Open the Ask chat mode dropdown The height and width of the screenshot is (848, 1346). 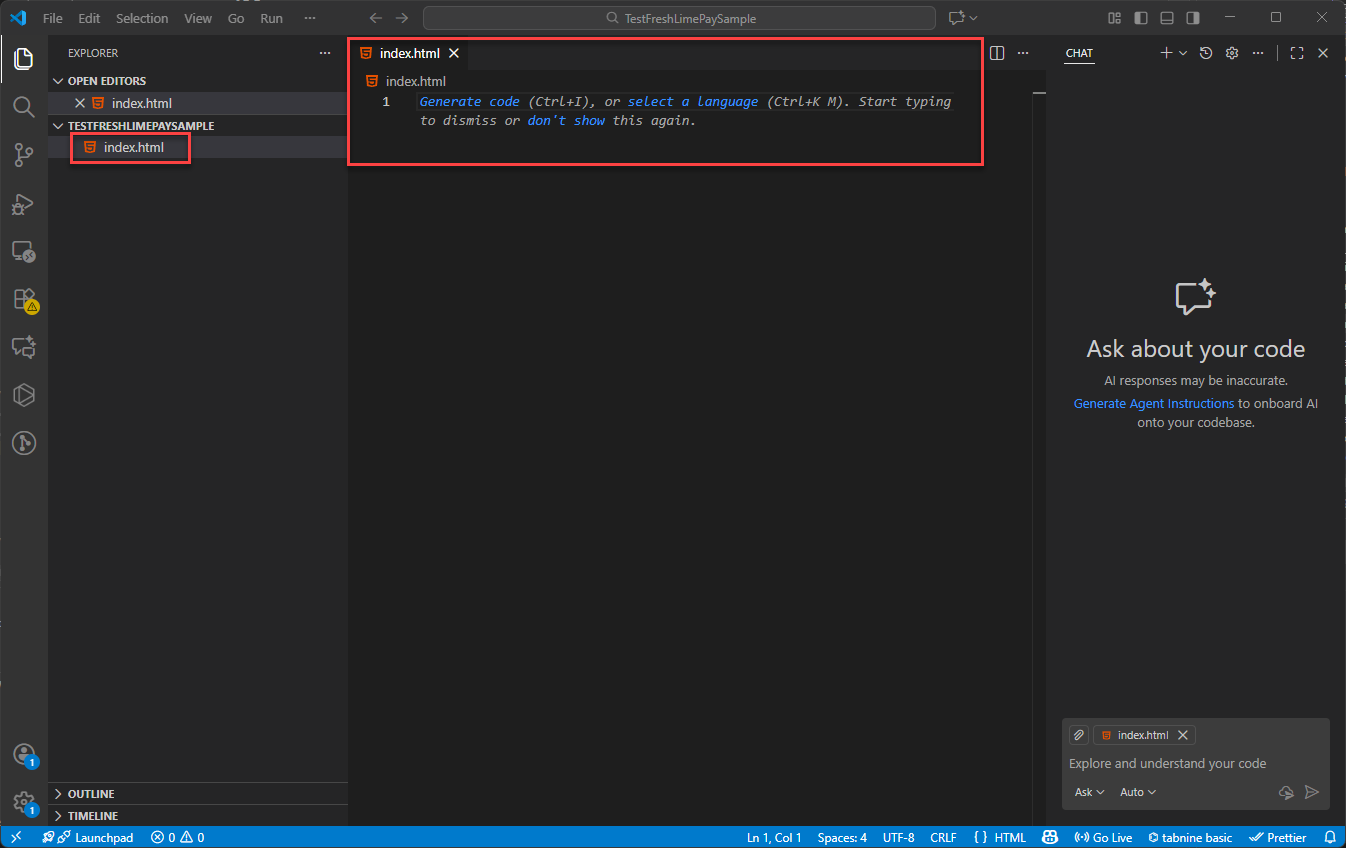[x=1089, y=792]
